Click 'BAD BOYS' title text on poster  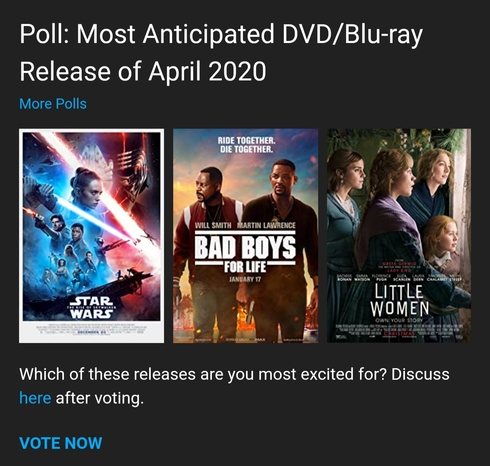(245, 247)
